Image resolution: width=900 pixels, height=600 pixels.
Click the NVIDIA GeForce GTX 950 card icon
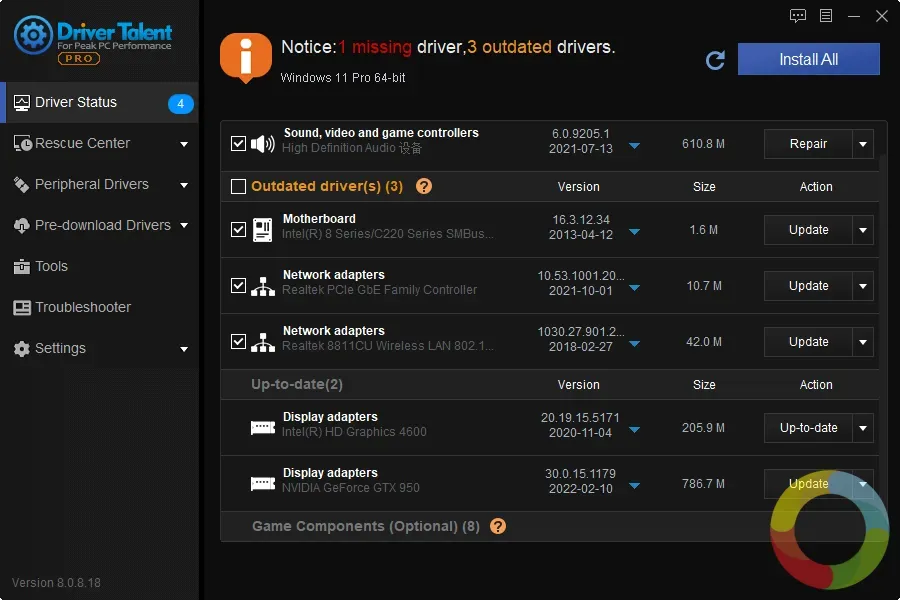click(x=263, y=484)
